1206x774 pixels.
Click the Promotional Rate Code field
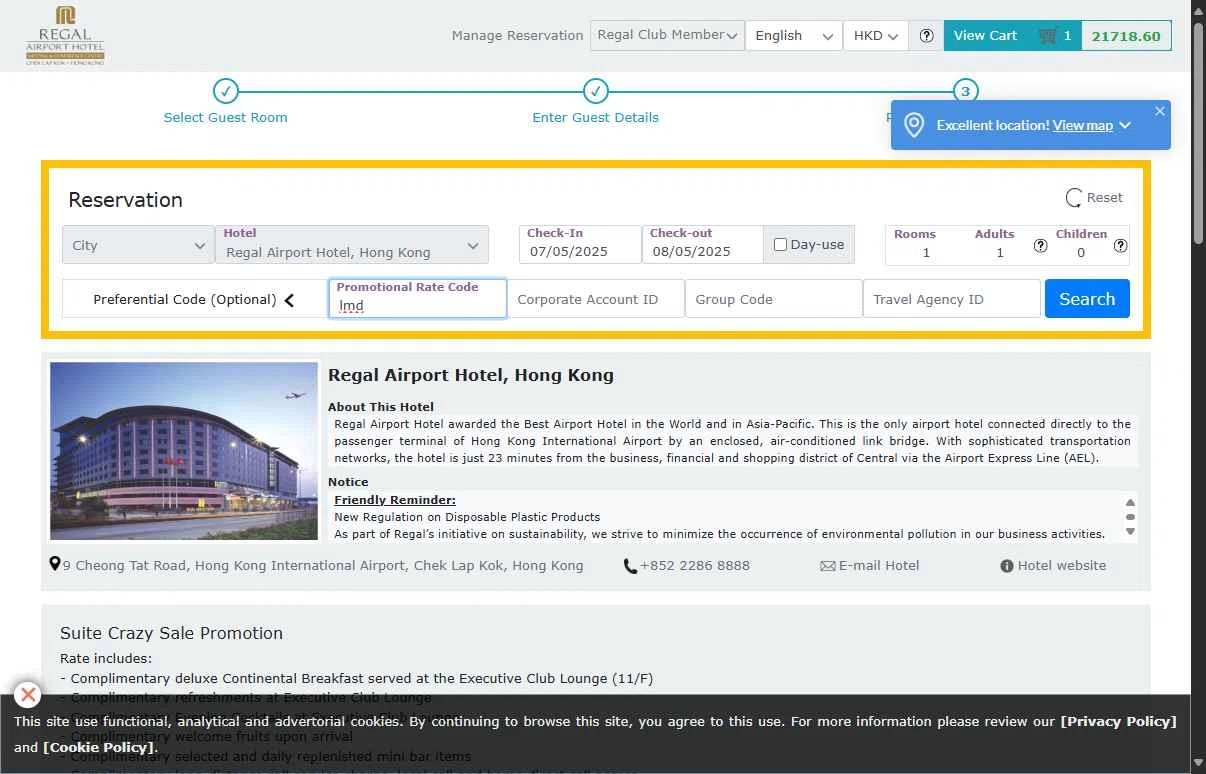tap(418, 299)
